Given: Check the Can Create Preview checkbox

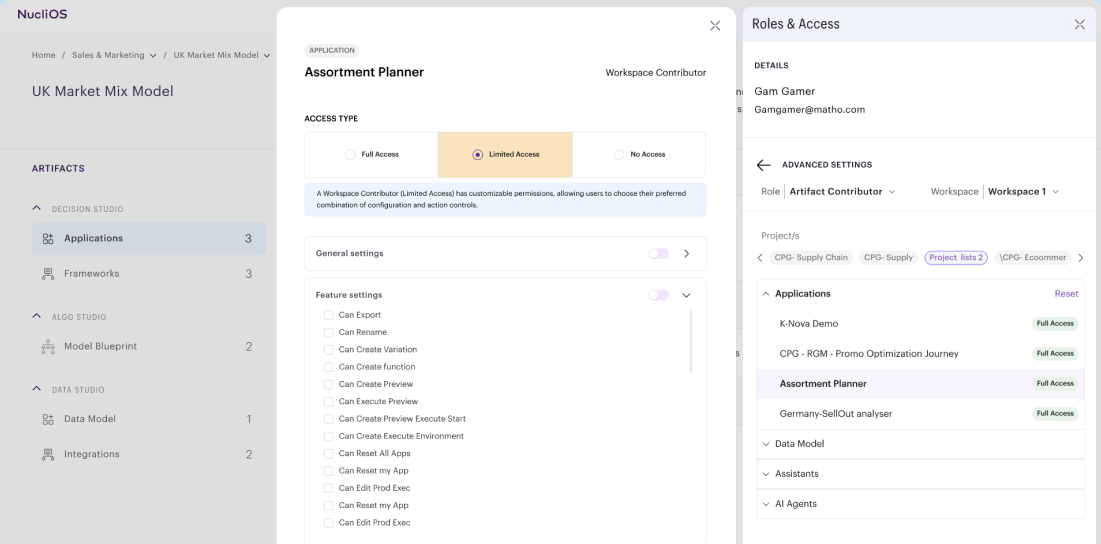Looking at the screenshot, I should pyautogui.click(x=328, y=384).
